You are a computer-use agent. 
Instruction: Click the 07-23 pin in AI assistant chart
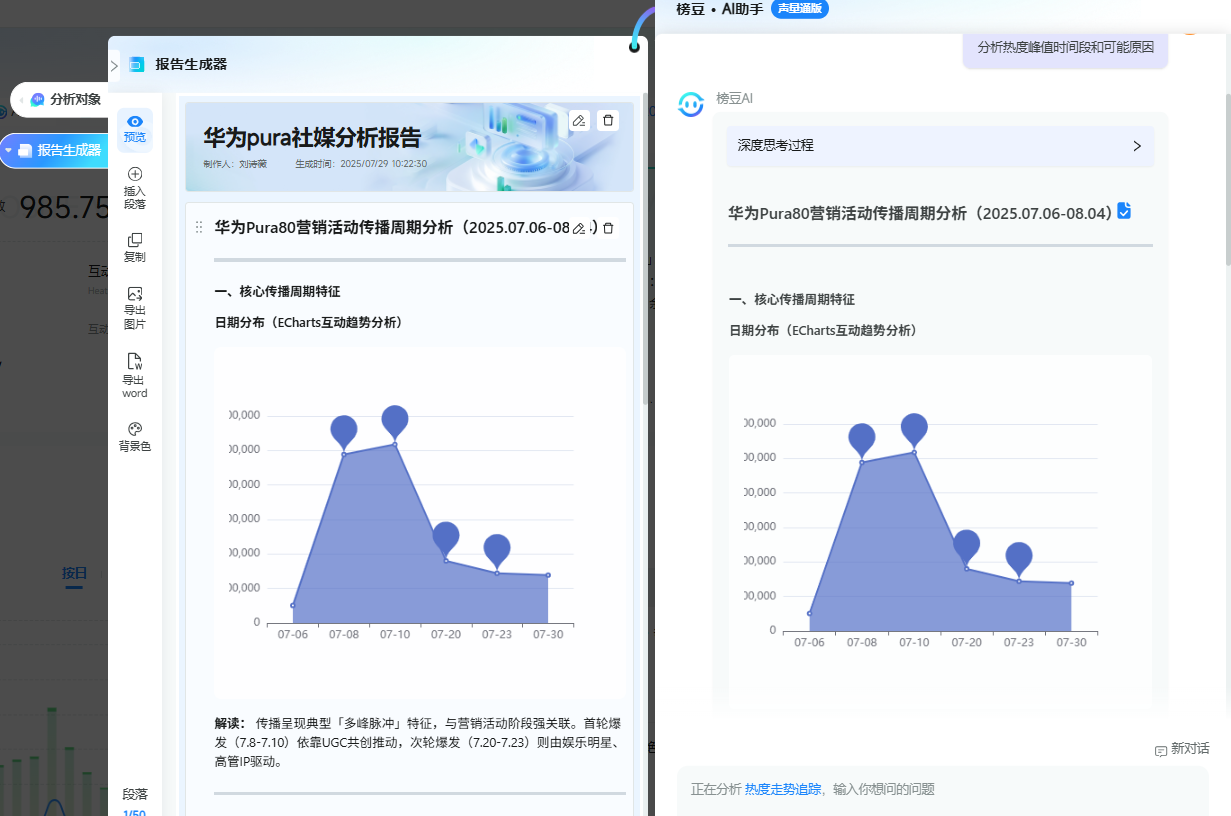[1019, 559]
